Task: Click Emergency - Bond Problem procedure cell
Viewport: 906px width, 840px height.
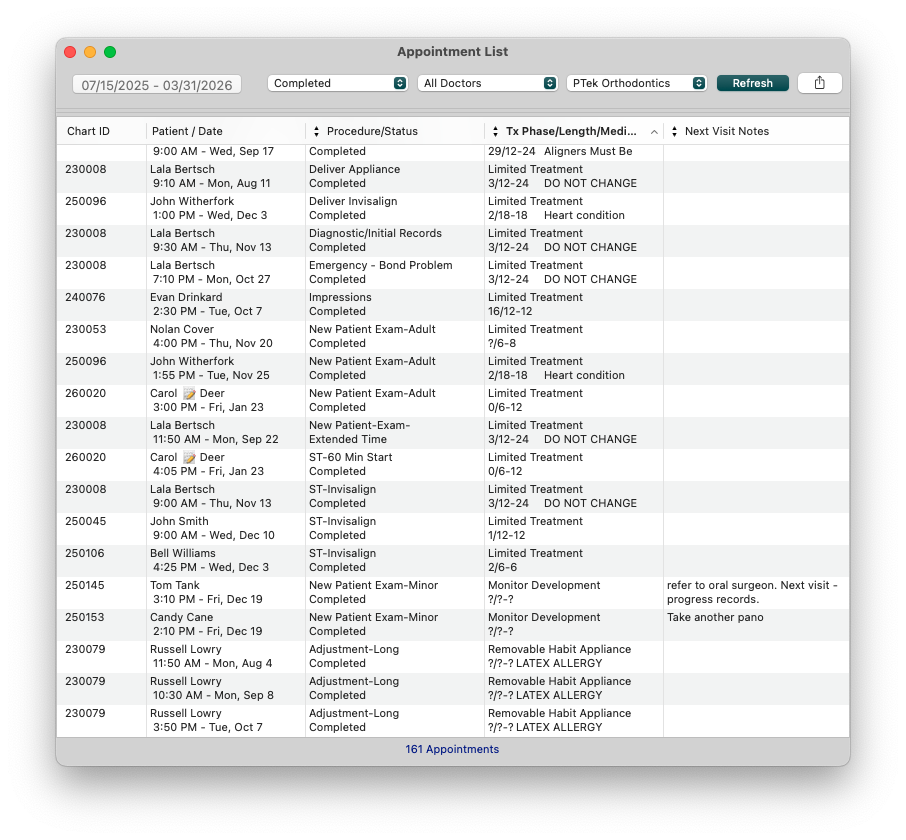Action: click(x=381, y=266)
